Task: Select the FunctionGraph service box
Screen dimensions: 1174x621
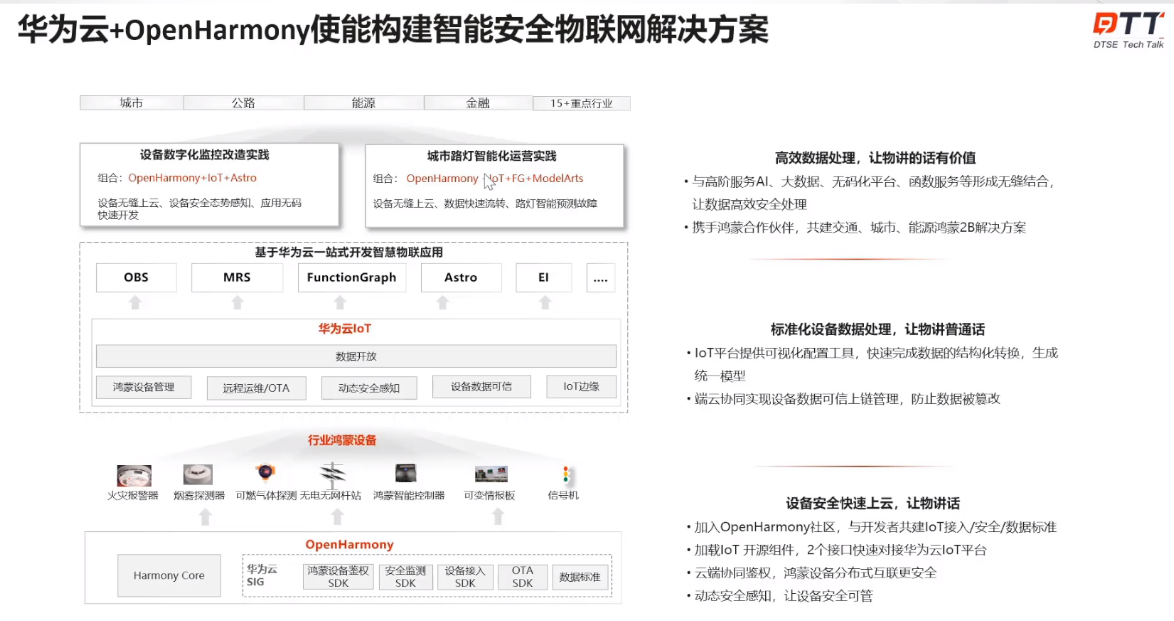Action: [352, 277]
